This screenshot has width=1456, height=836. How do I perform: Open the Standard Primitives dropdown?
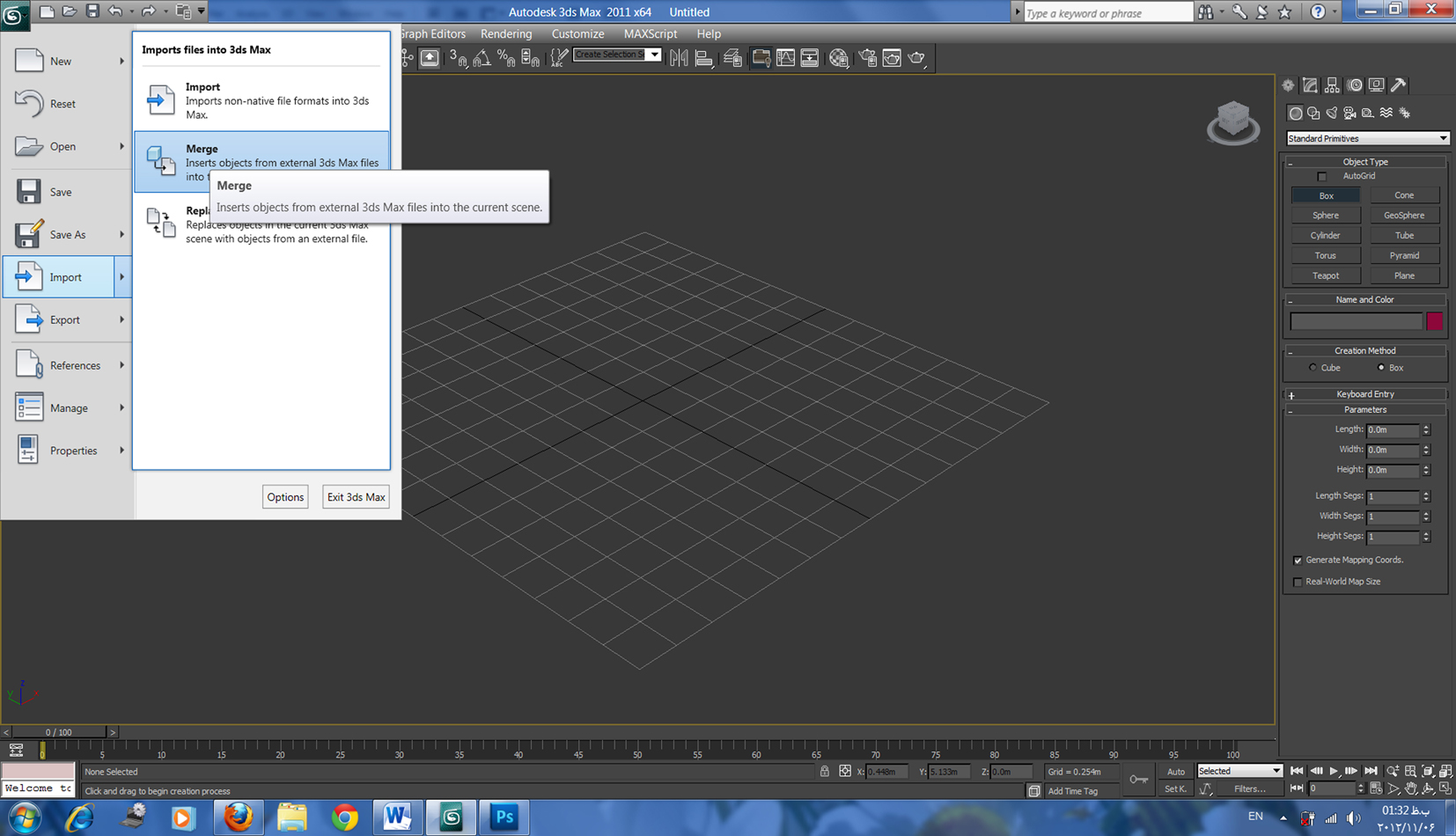(1367, 138)
